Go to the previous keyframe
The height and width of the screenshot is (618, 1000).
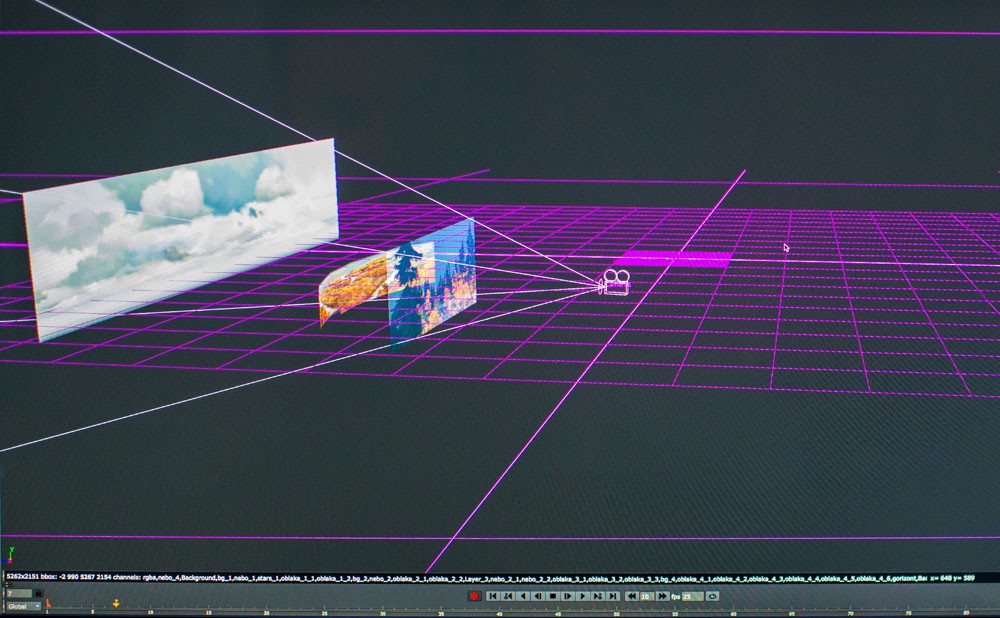tap(508, 596)
